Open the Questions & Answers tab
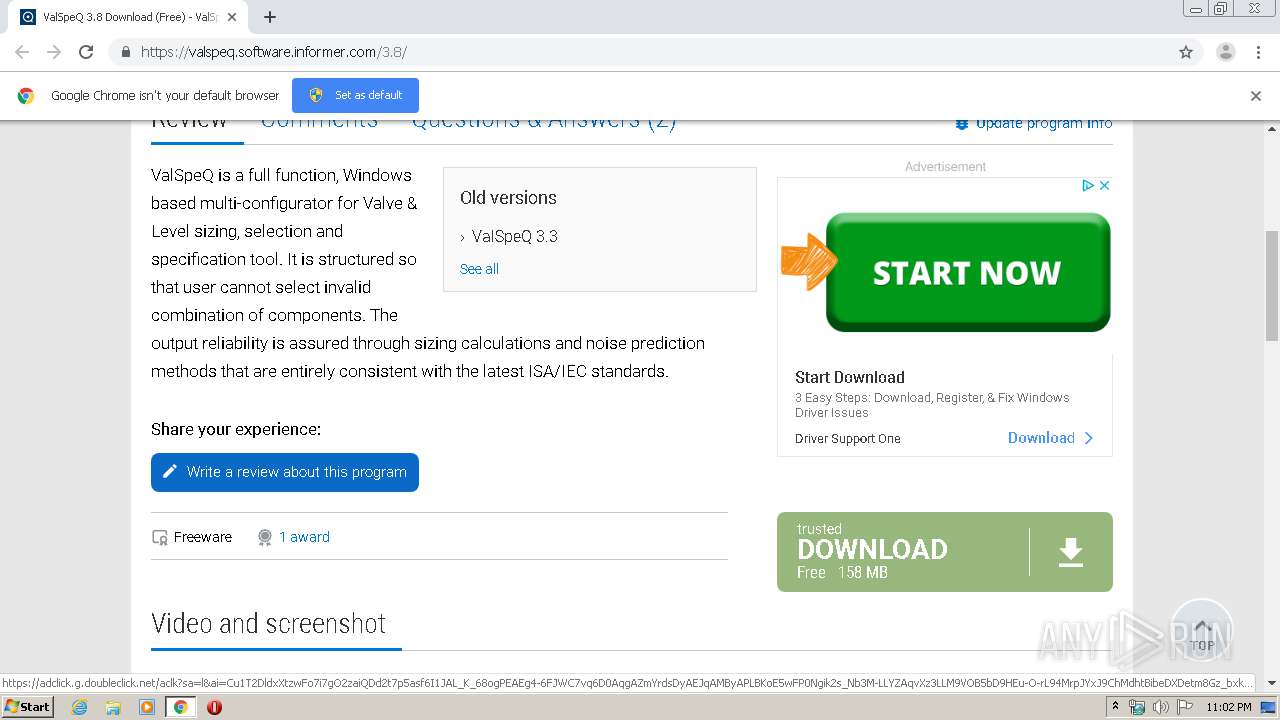 (544, 122)
